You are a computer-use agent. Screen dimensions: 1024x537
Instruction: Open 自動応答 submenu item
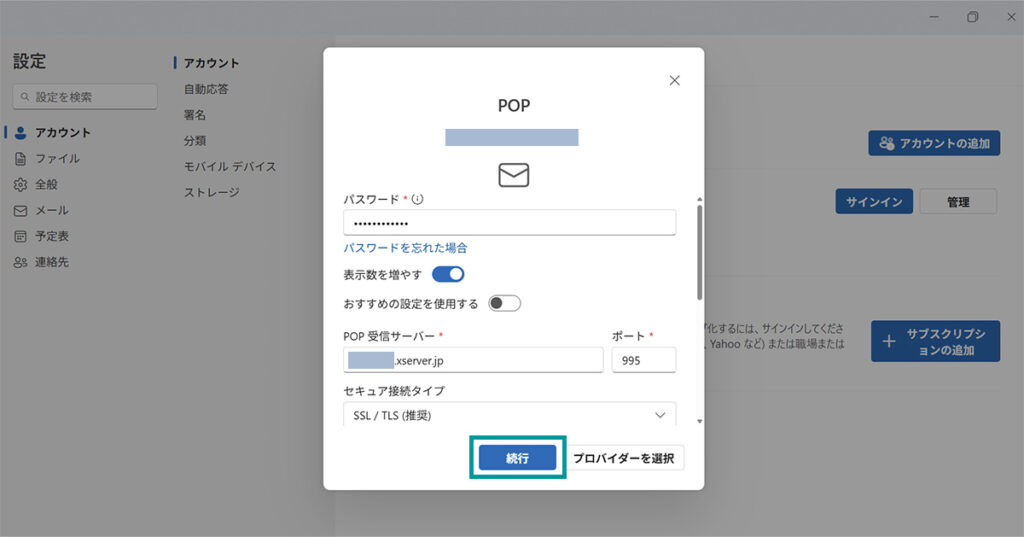[x=206, y=89]
